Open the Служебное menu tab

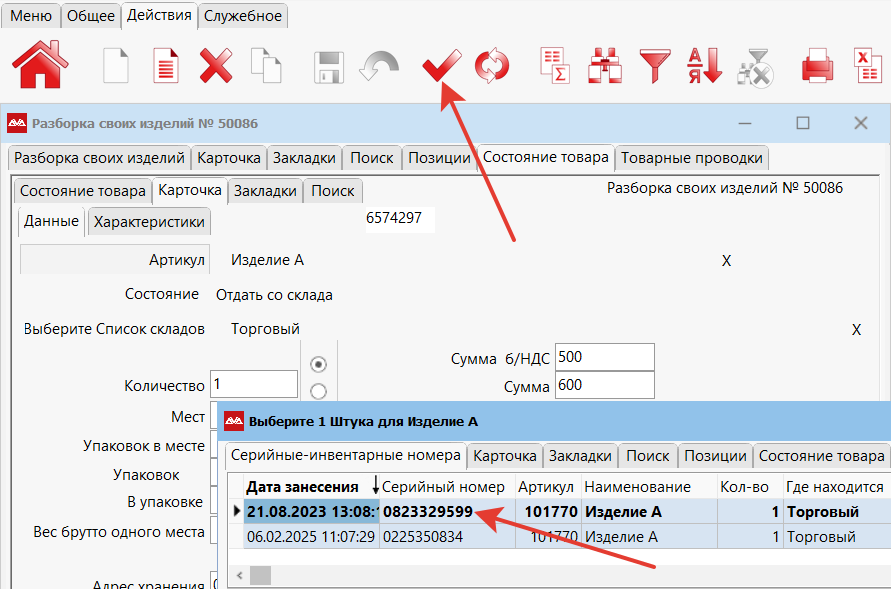pyautogui.click(x=243, y=15)
